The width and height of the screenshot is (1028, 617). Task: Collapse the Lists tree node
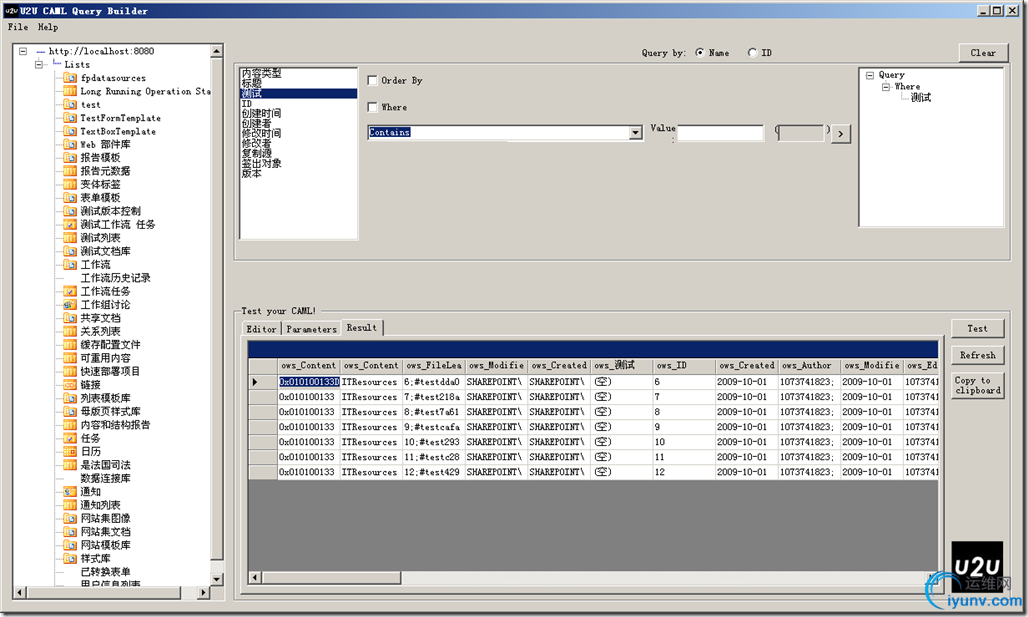(39, 64)
